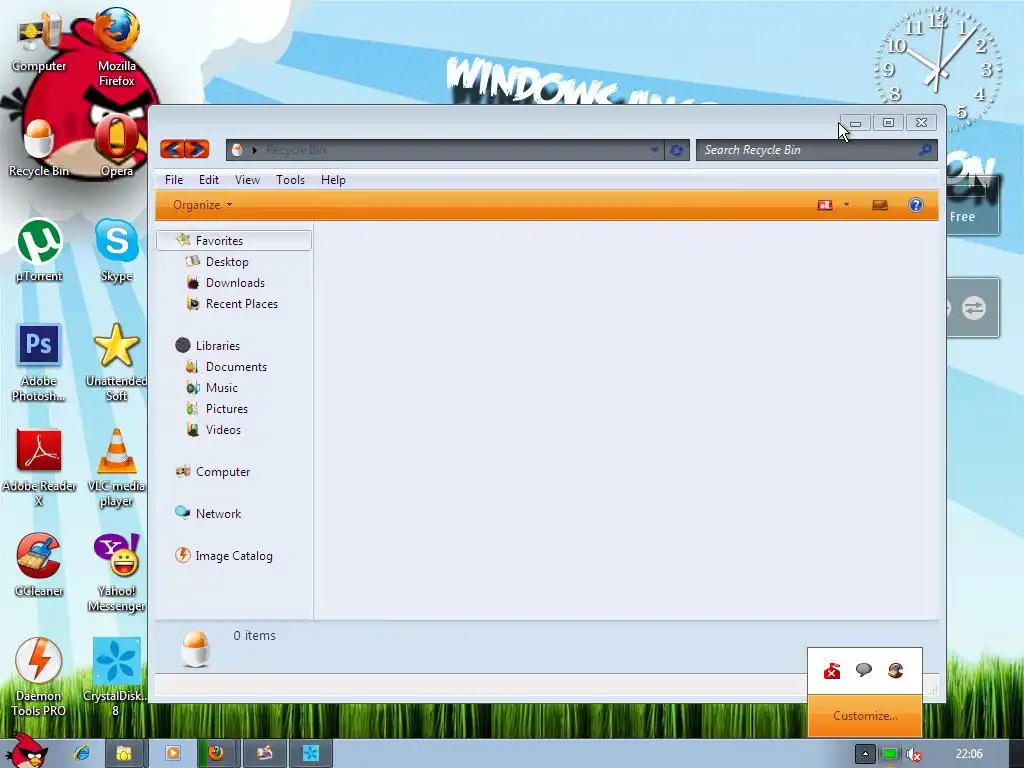1024x768 pixels.
Task: Select the Daemon Tools PRO desktop icon
Action: tap(39, 678)
